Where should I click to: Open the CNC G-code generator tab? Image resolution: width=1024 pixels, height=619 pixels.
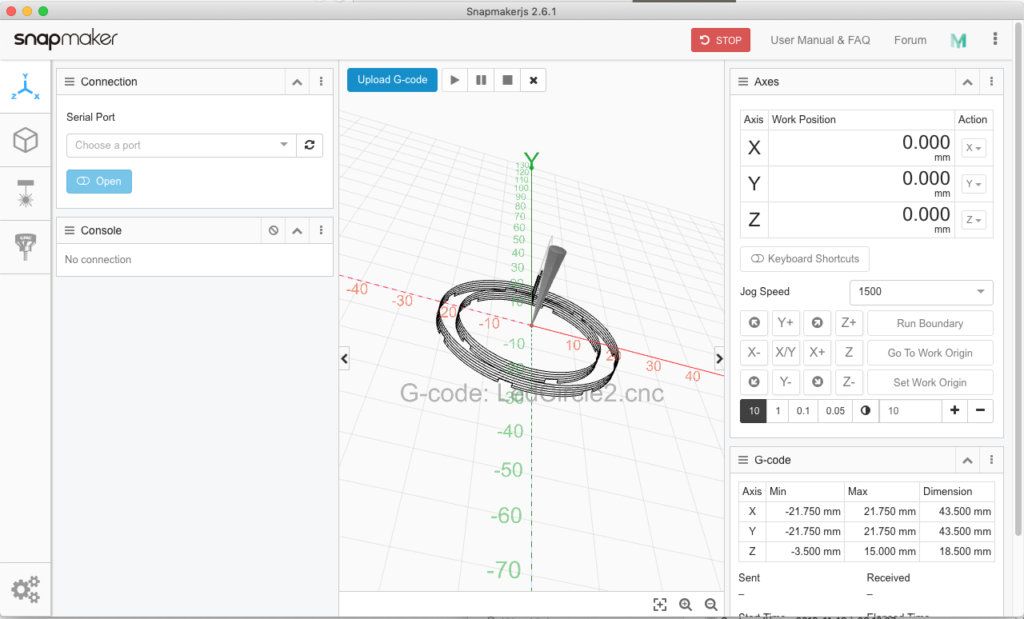(25, 247)
